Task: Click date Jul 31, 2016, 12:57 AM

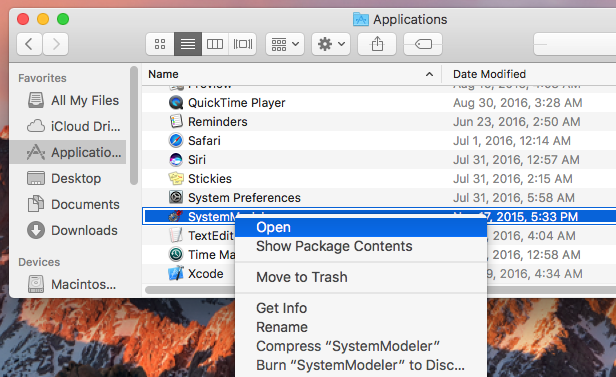Action: tap(516, 160)
